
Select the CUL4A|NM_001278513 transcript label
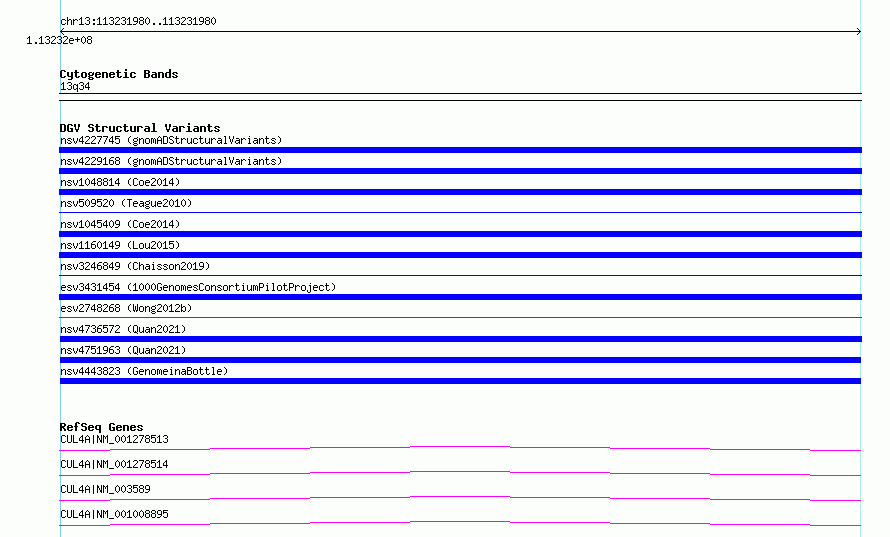(x=114, y=439)
